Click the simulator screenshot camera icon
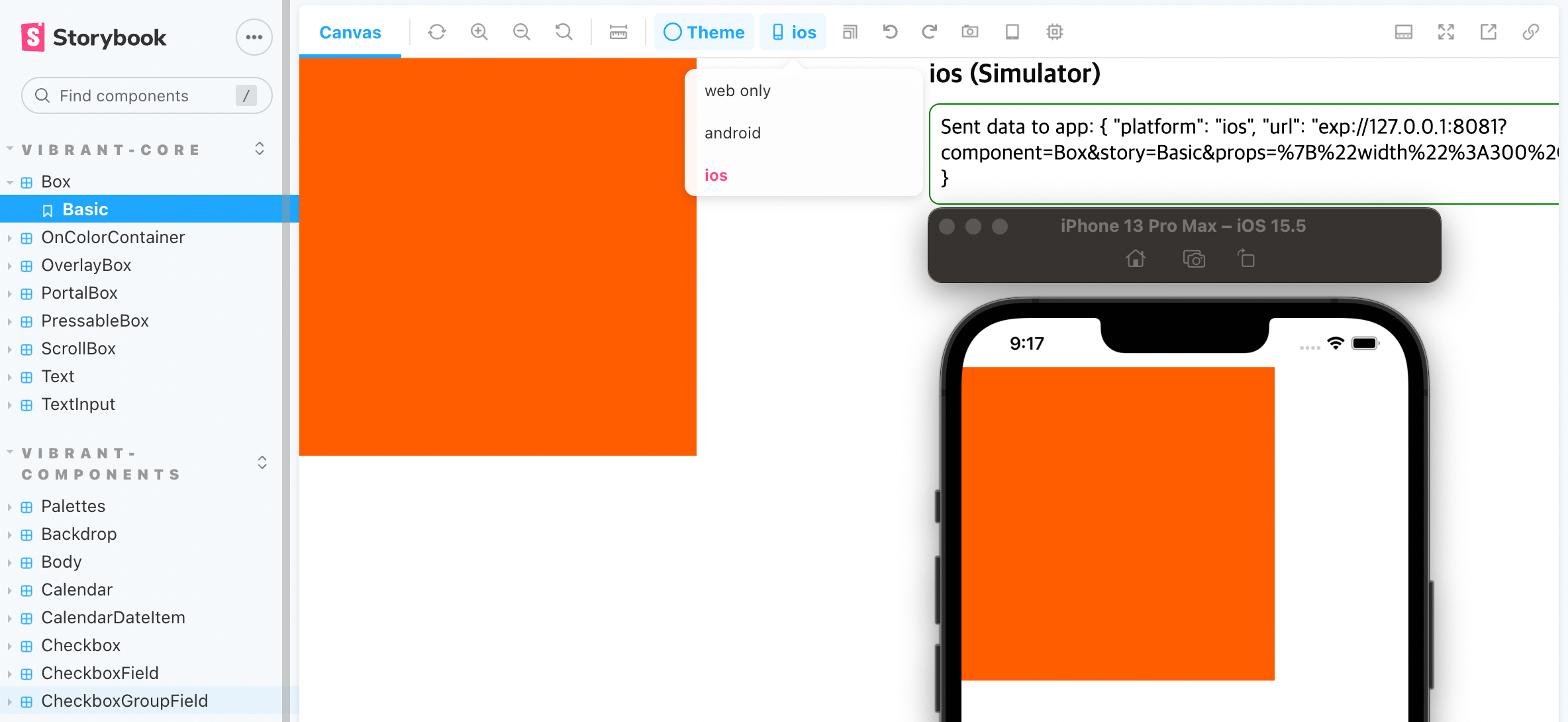This screenshot has height=722, width=1568. (x=1194, y=258)
